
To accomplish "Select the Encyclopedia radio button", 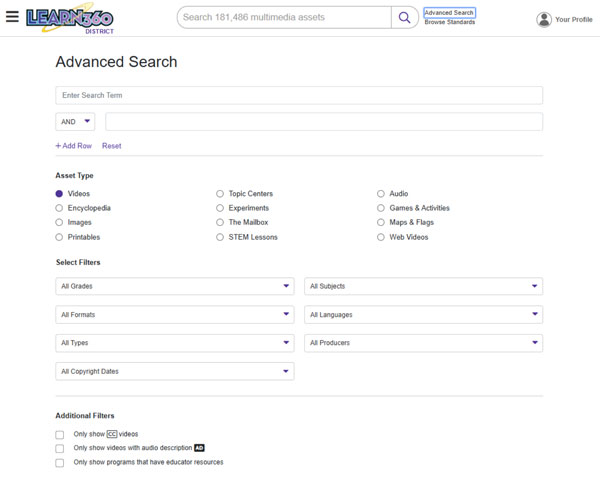I will 59,208.
